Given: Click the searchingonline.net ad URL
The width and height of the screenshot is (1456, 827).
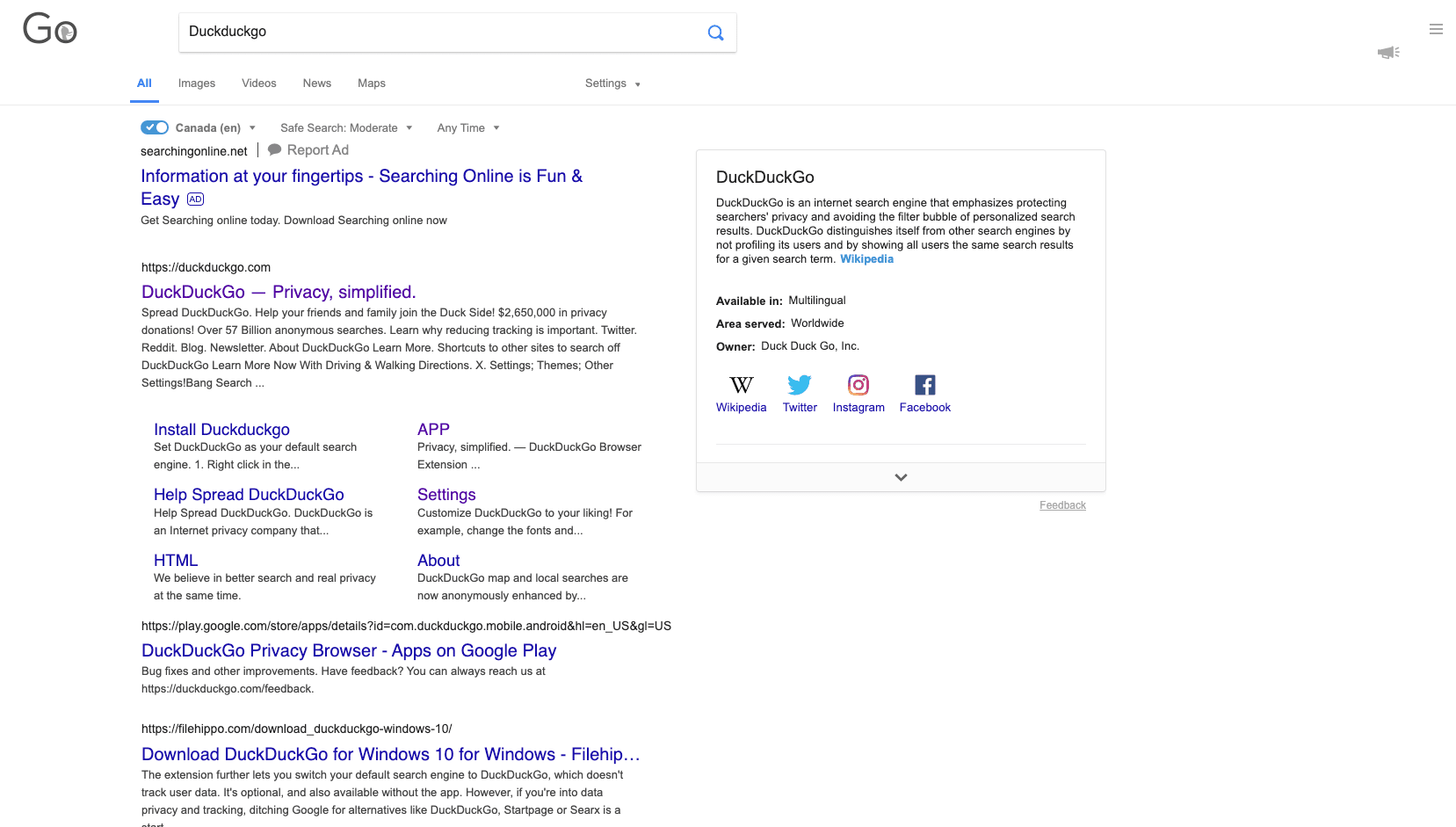Looking at the screenshot, I should [194, 151].
